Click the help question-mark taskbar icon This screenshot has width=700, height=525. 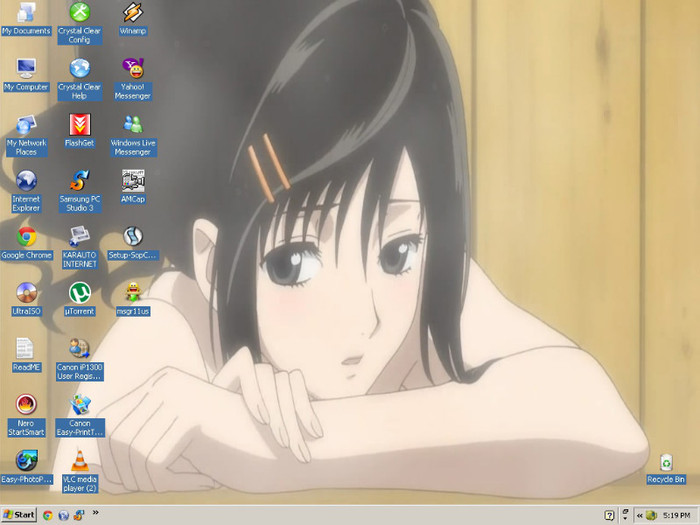pos(609,515)
